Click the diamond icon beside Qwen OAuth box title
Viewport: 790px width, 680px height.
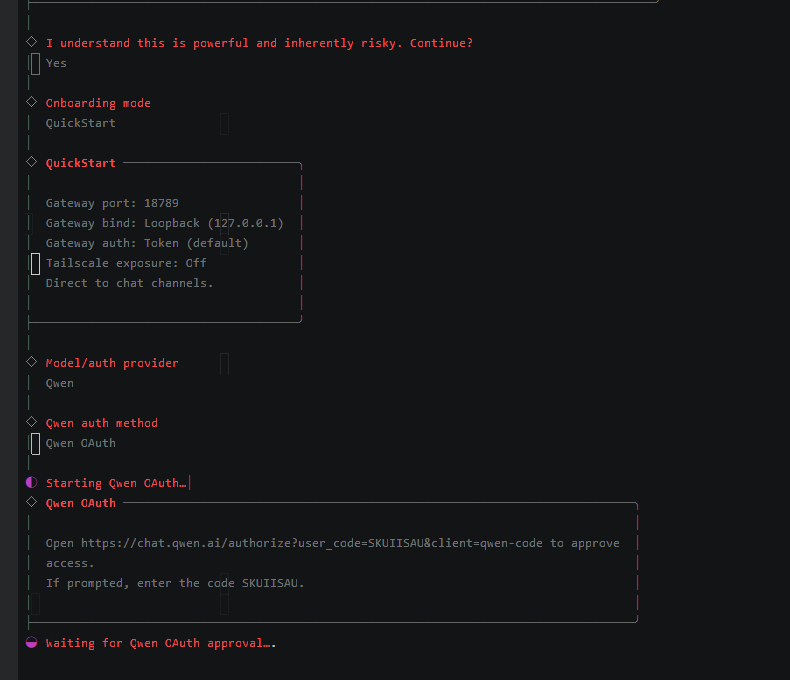point(31,502)
